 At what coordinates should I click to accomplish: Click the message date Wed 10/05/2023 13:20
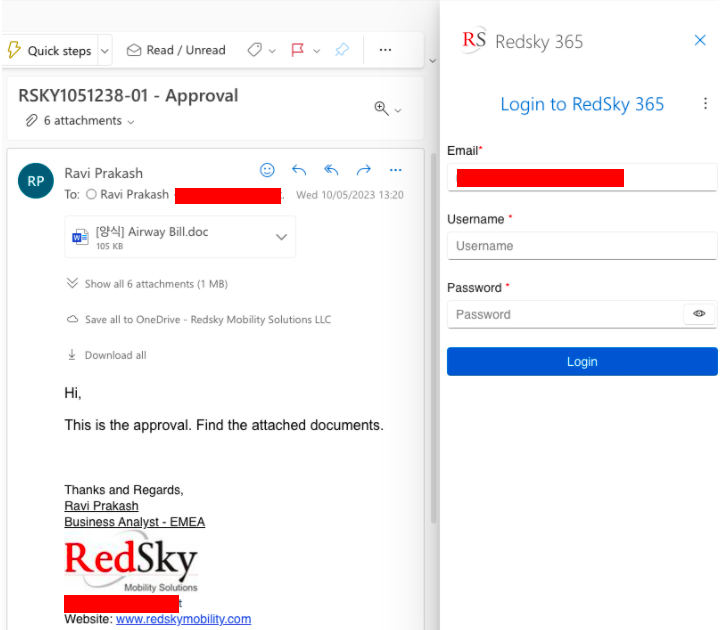[x=350, y=195]
